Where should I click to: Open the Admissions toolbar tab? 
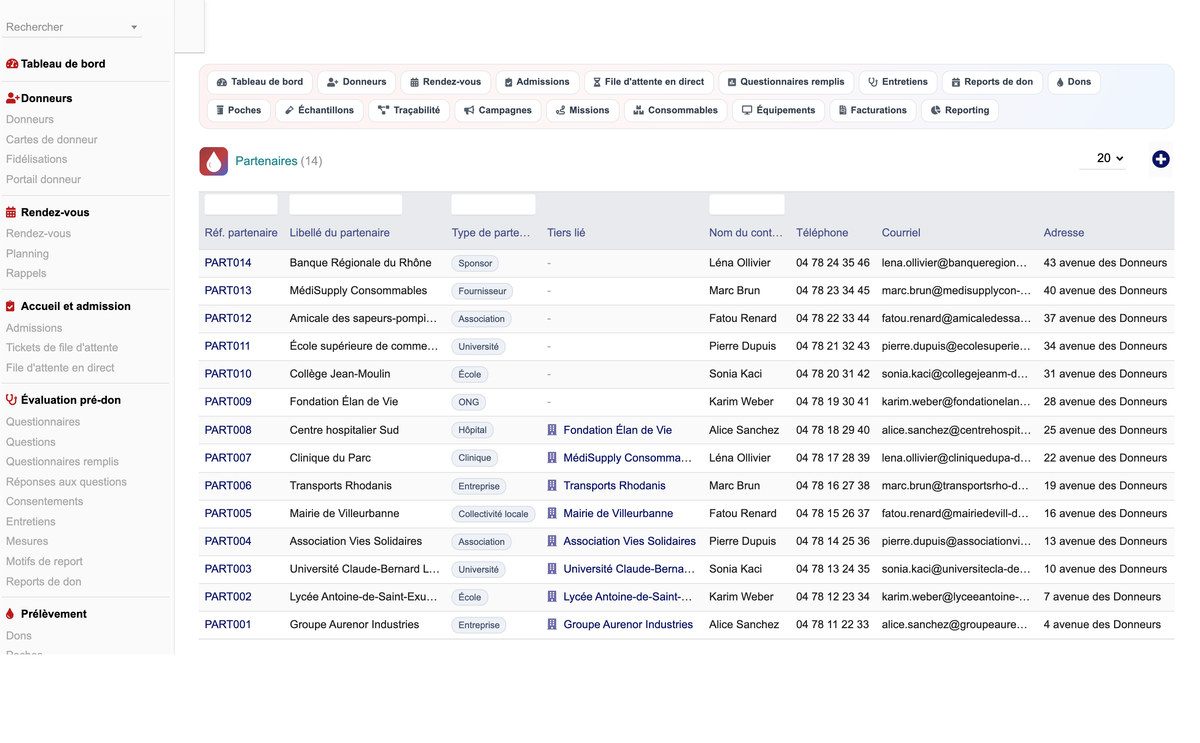pos(537,82)
